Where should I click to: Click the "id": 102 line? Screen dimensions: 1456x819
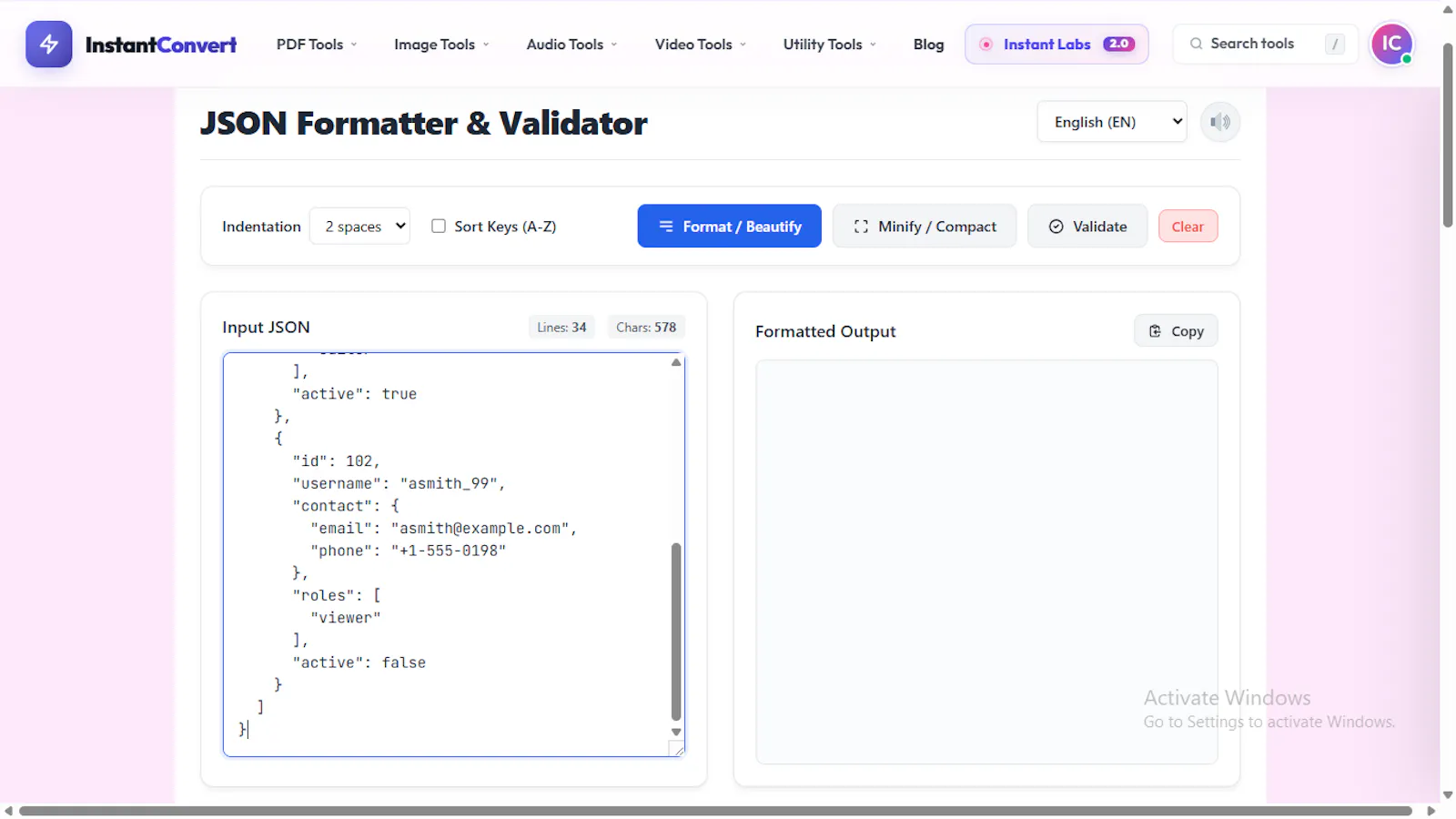(336, 461)
